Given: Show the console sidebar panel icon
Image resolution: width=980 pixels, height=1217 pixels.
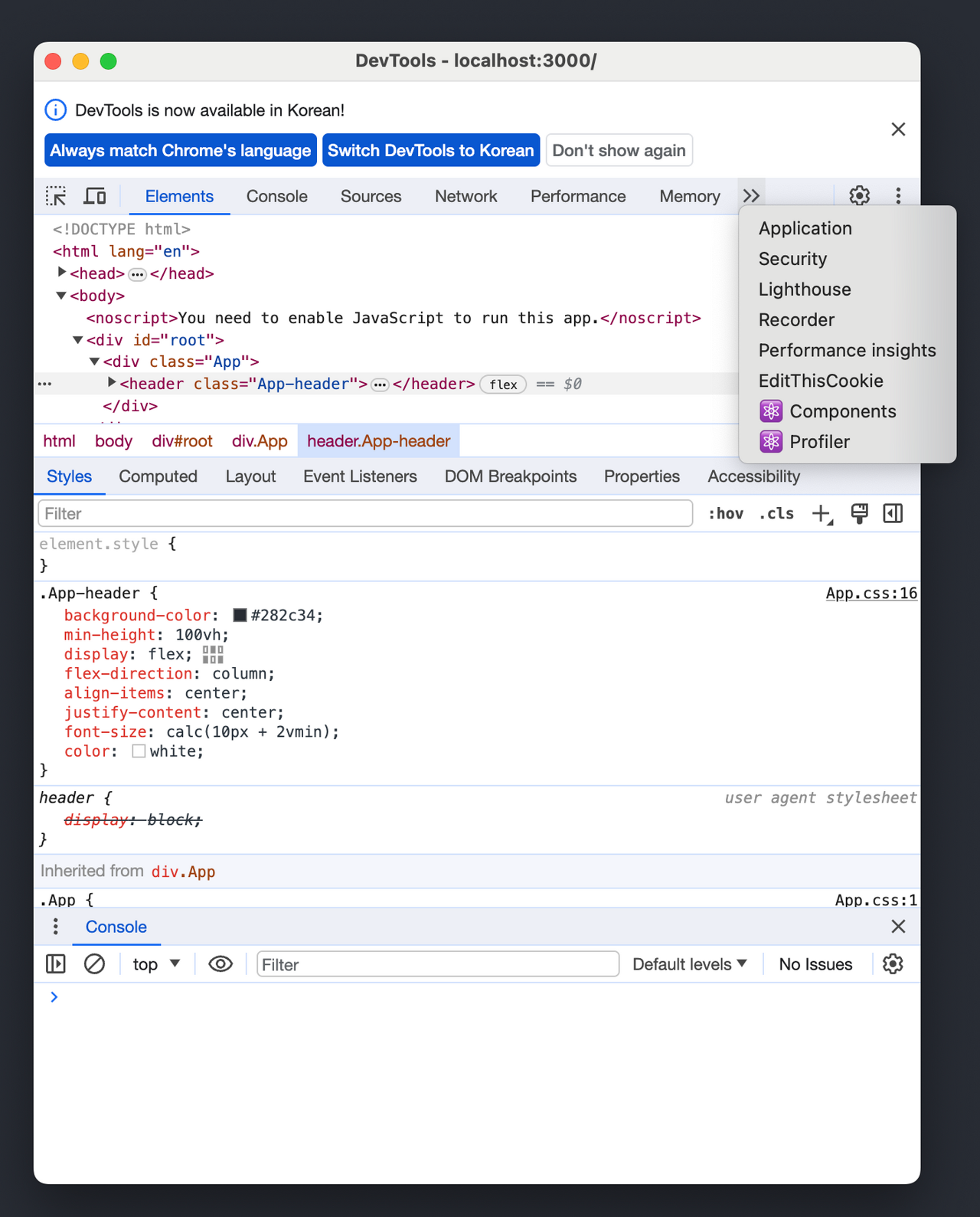Looking at the screenshot, I should tap(56, 963).
